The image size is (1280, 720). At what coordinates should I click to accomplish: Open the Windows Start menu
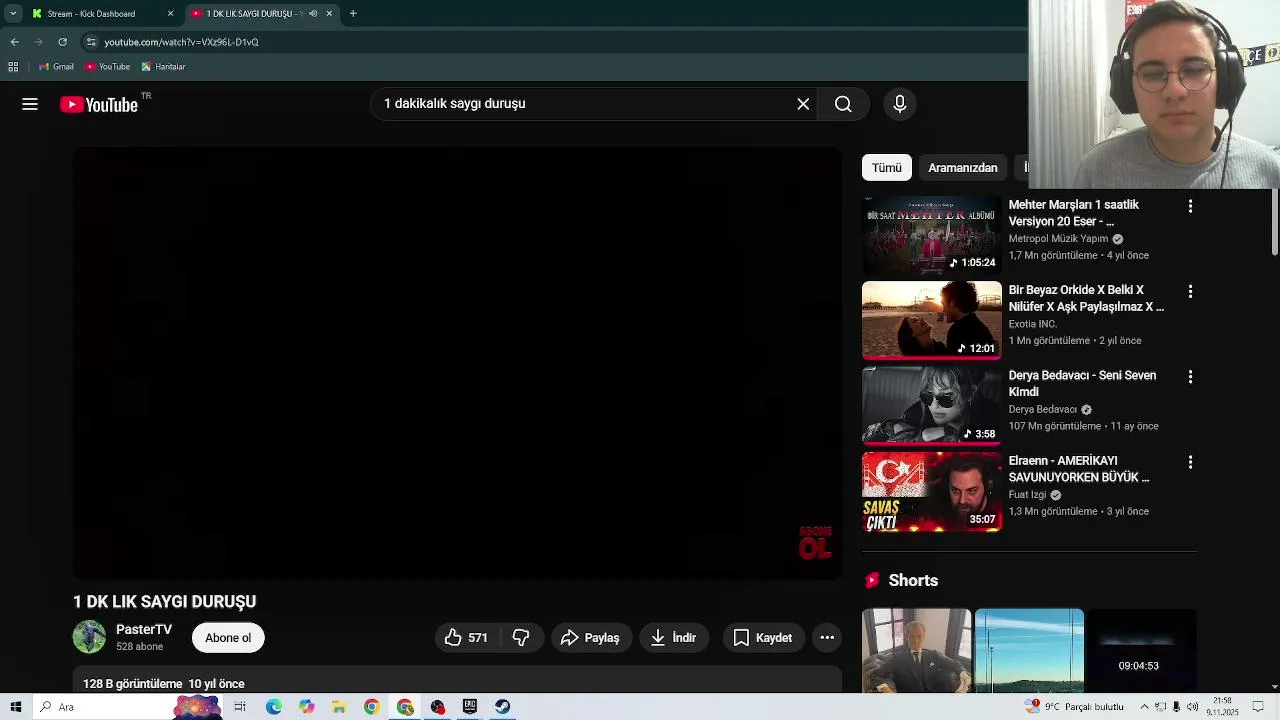tap(16, 707)
